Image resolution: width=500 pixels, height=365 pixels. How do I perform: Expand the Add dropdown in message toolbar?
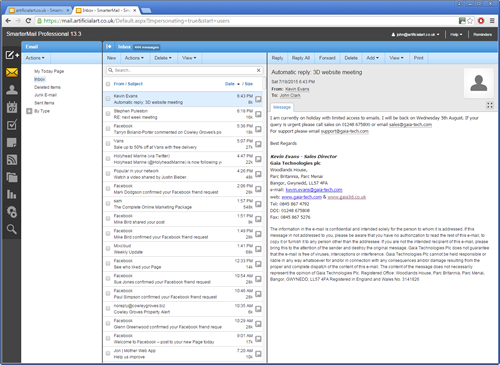(x=373, y=58)
